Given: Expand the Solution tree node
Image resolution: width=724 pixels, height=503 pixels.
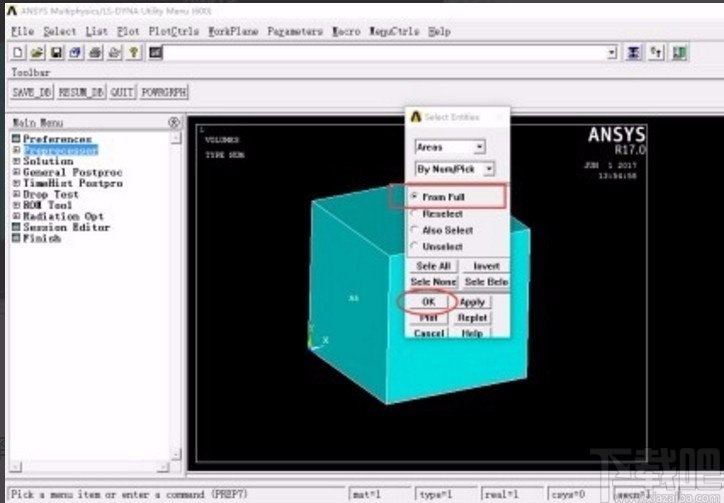Looking at the screenshot, I should (x=16, y=161).
